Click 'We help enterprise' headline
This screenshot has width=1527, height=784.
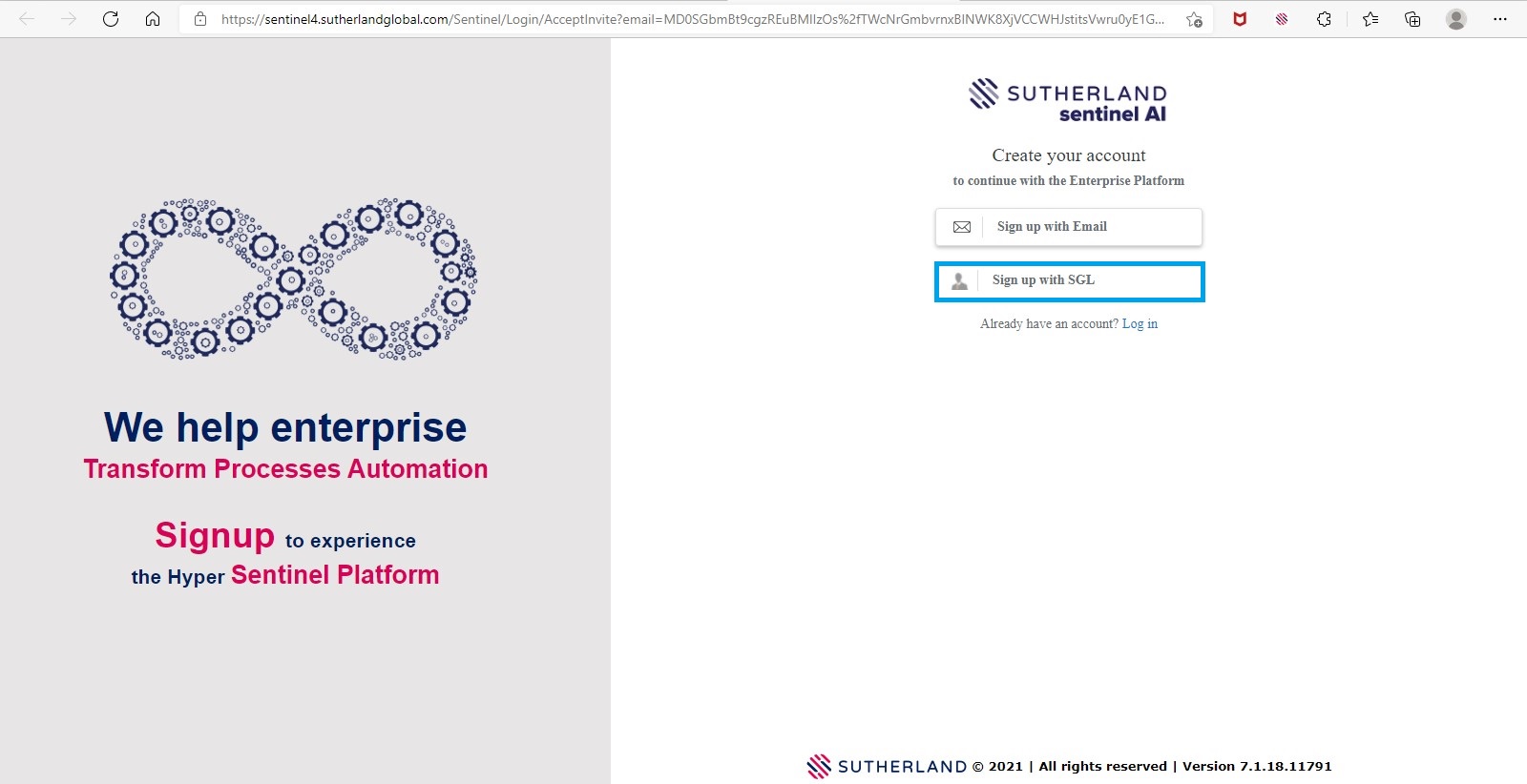[x=285, y=427]
